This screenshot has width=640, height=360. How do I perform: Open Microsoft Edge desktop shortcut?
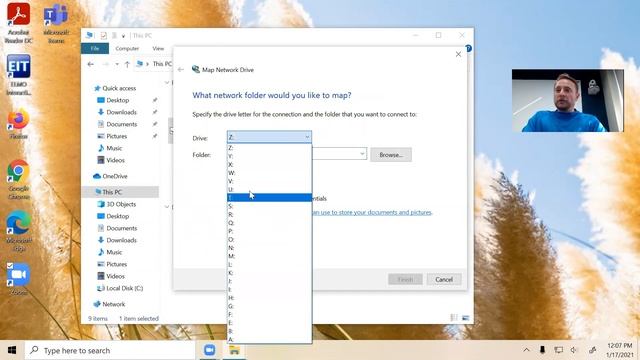click(x=18, y=231)
